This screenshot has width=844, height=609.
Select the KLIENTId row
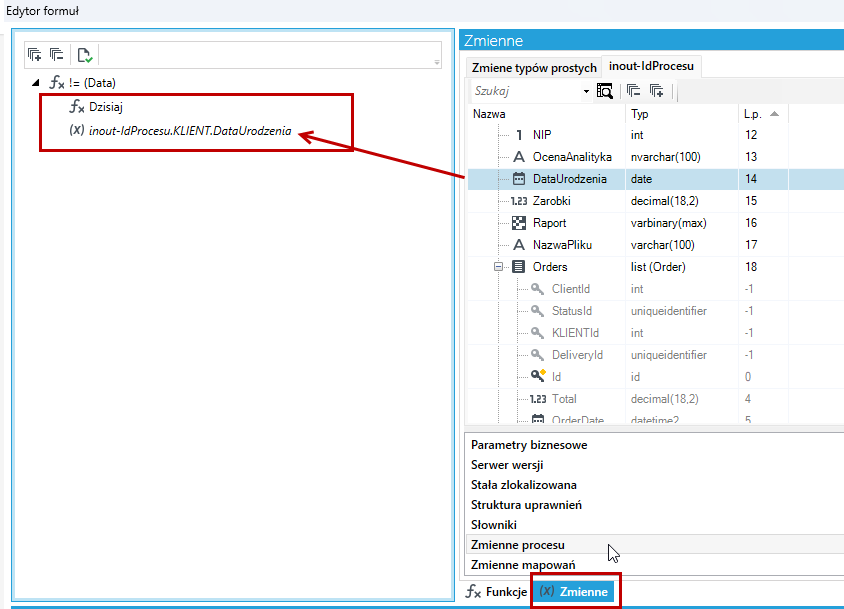[656, 333]
